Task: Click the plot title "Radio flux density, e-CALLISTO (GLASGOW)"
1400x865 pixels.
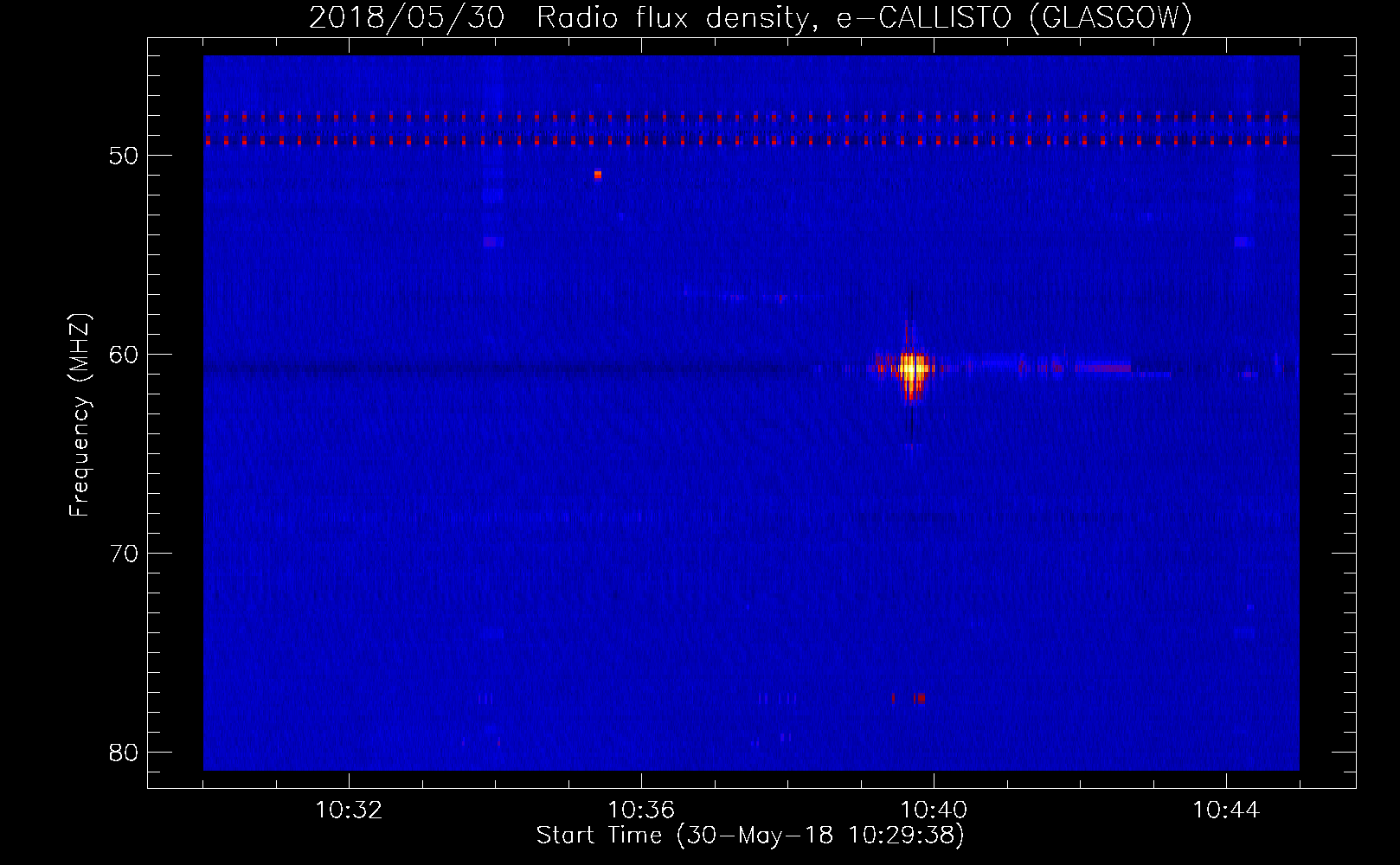Action: coord(864,17)
